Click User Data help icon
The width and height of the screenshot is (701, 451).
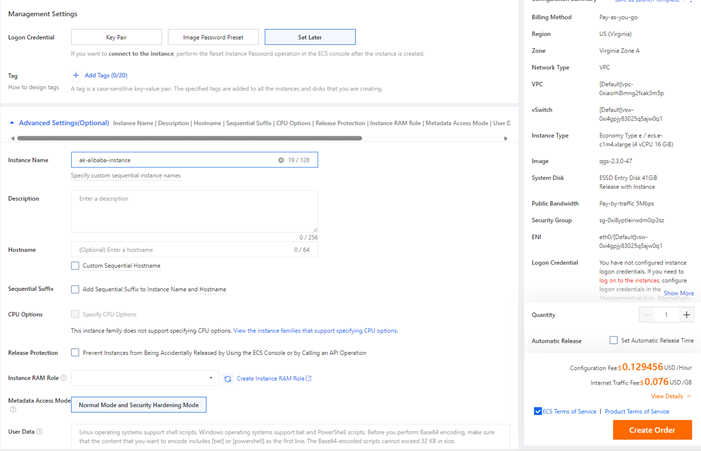click(40, 431)
